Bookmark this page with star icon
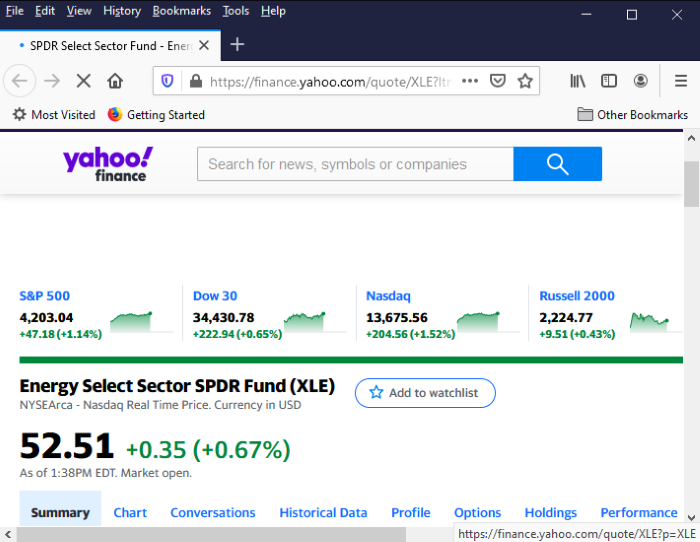This screenshot has width=700, height=542. (x=525, y=81)
